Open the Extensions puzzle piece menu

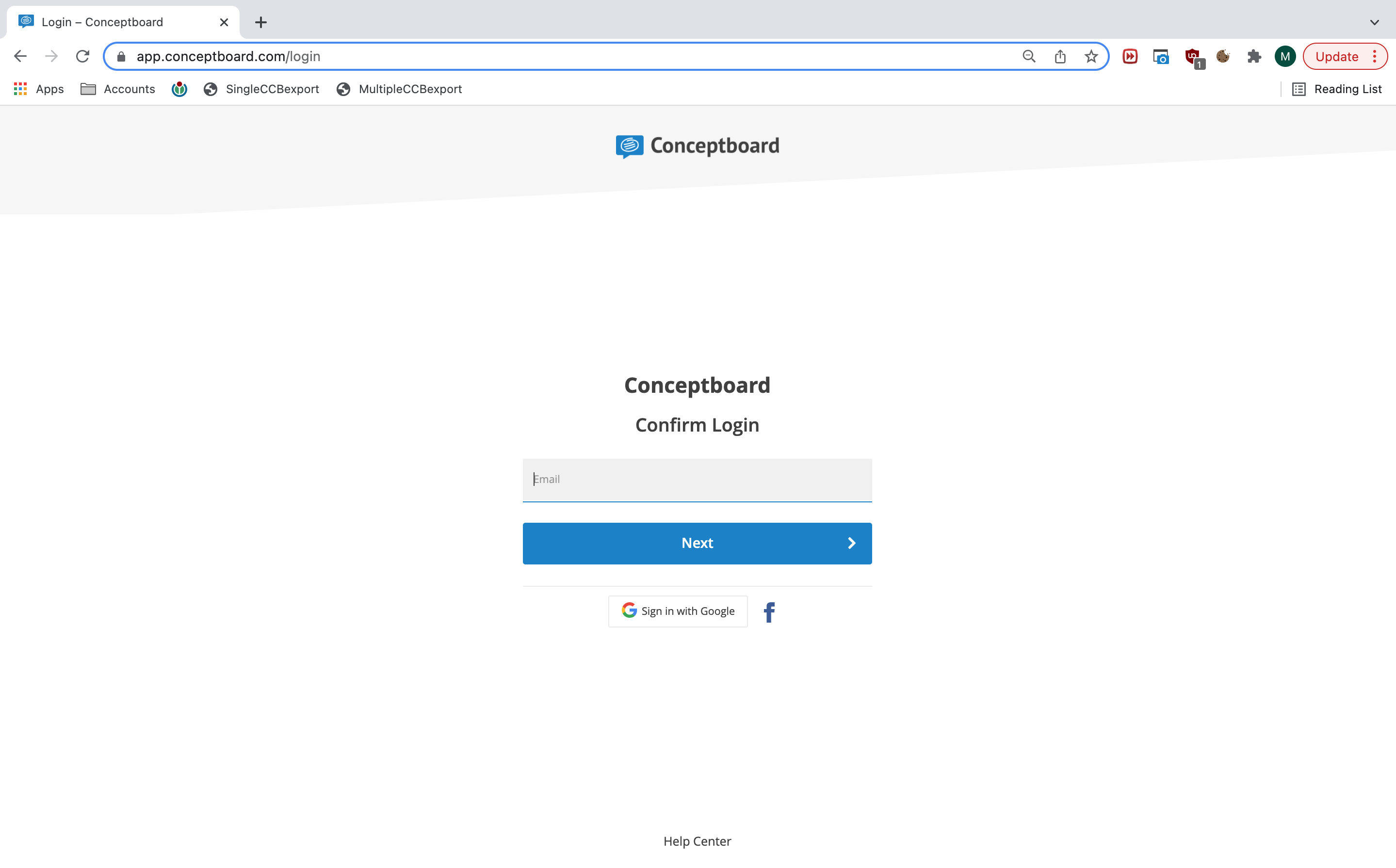tap(1254, 56)
